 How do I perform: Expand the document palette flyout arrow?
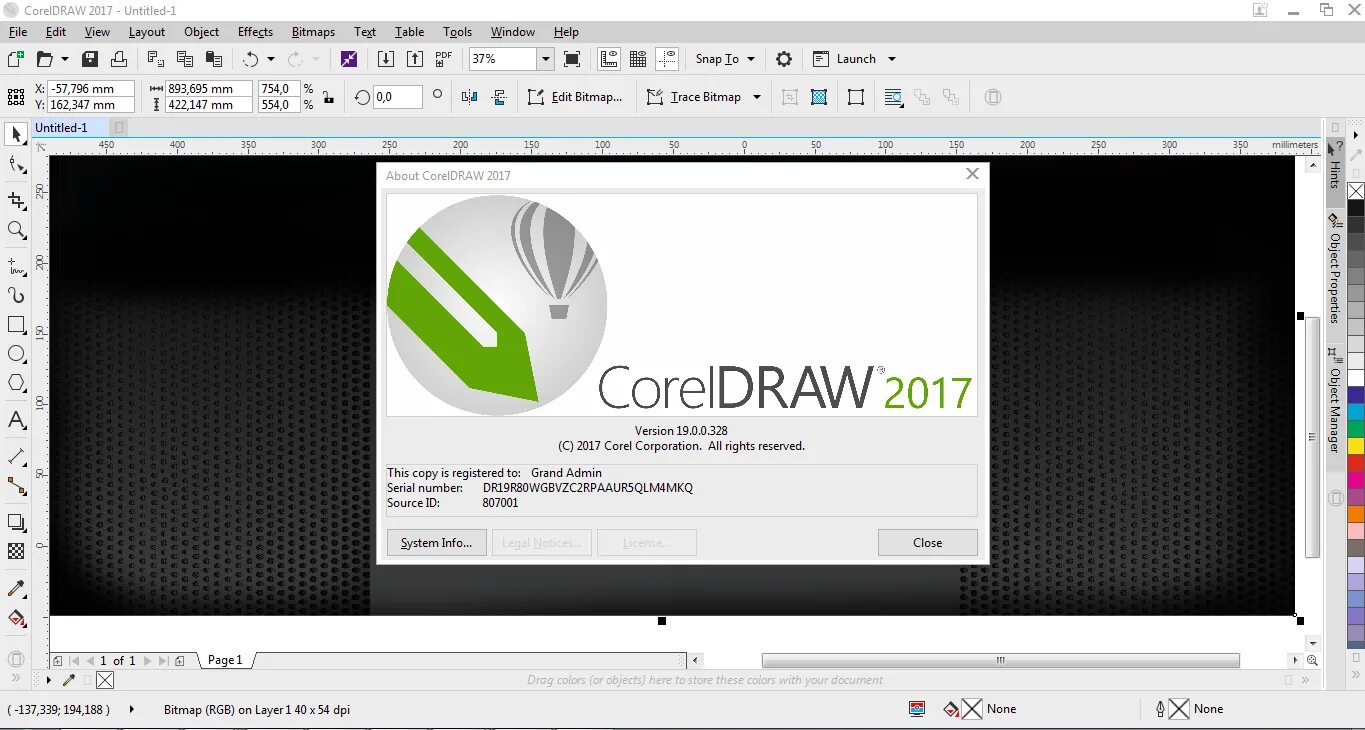(x=48, y=680)
